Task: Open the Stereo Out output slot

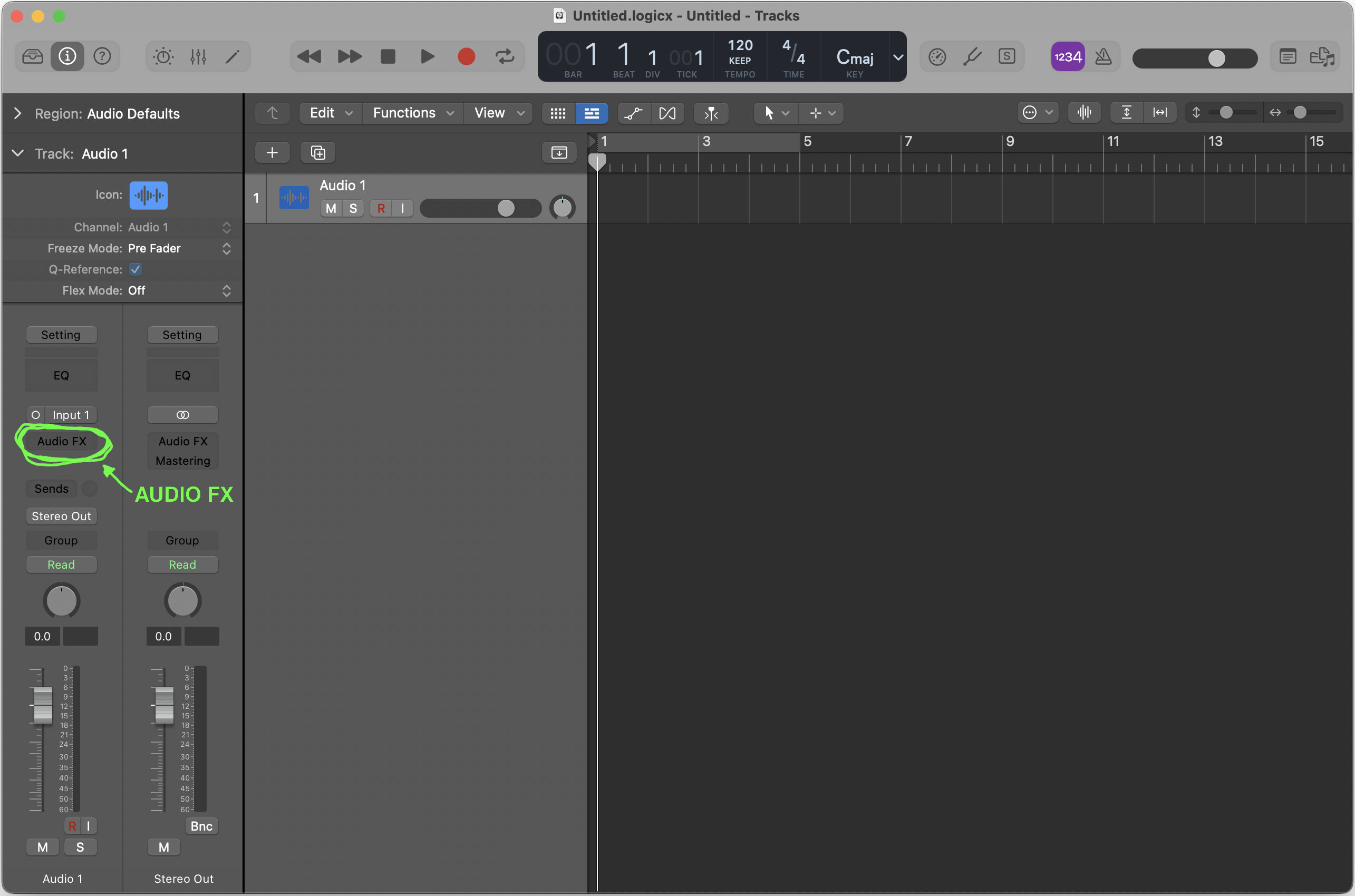Action: pos(61,516)
